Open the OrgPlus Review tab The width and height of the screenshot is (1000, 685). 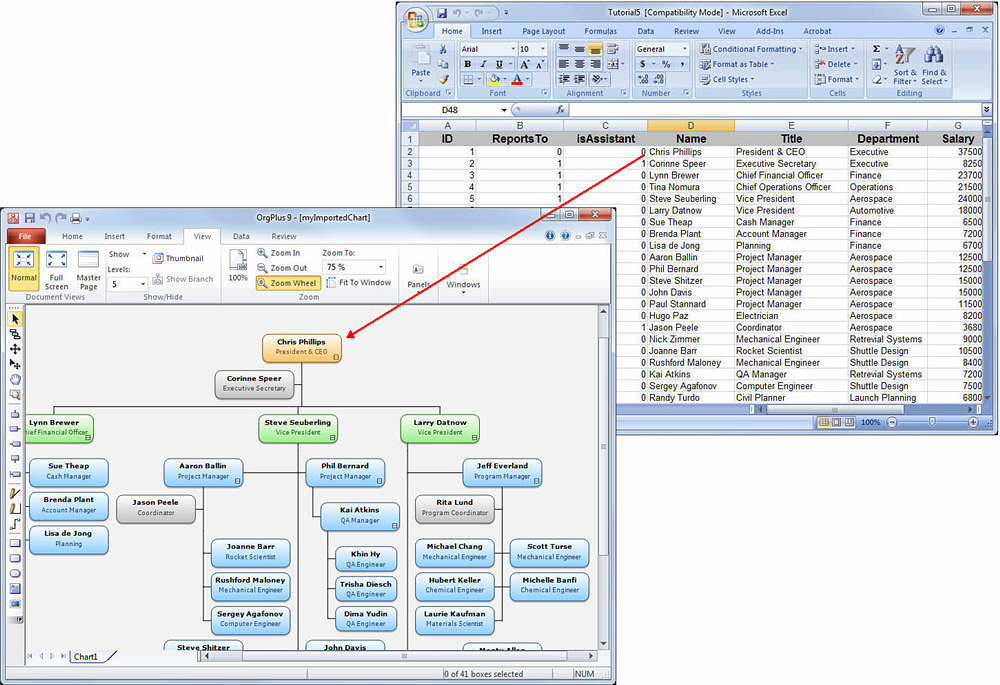(x=284, y=236)
